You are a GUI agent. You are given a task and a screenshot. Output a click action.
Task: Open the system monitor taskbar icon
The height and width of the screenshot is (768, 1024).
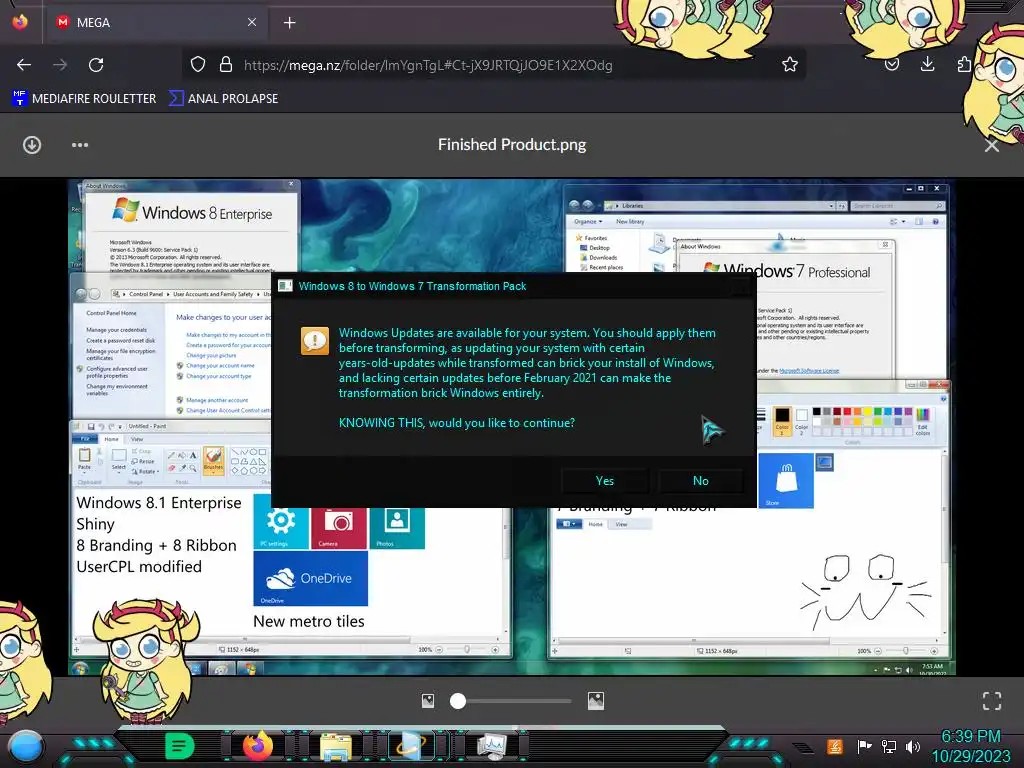point(491,746)
